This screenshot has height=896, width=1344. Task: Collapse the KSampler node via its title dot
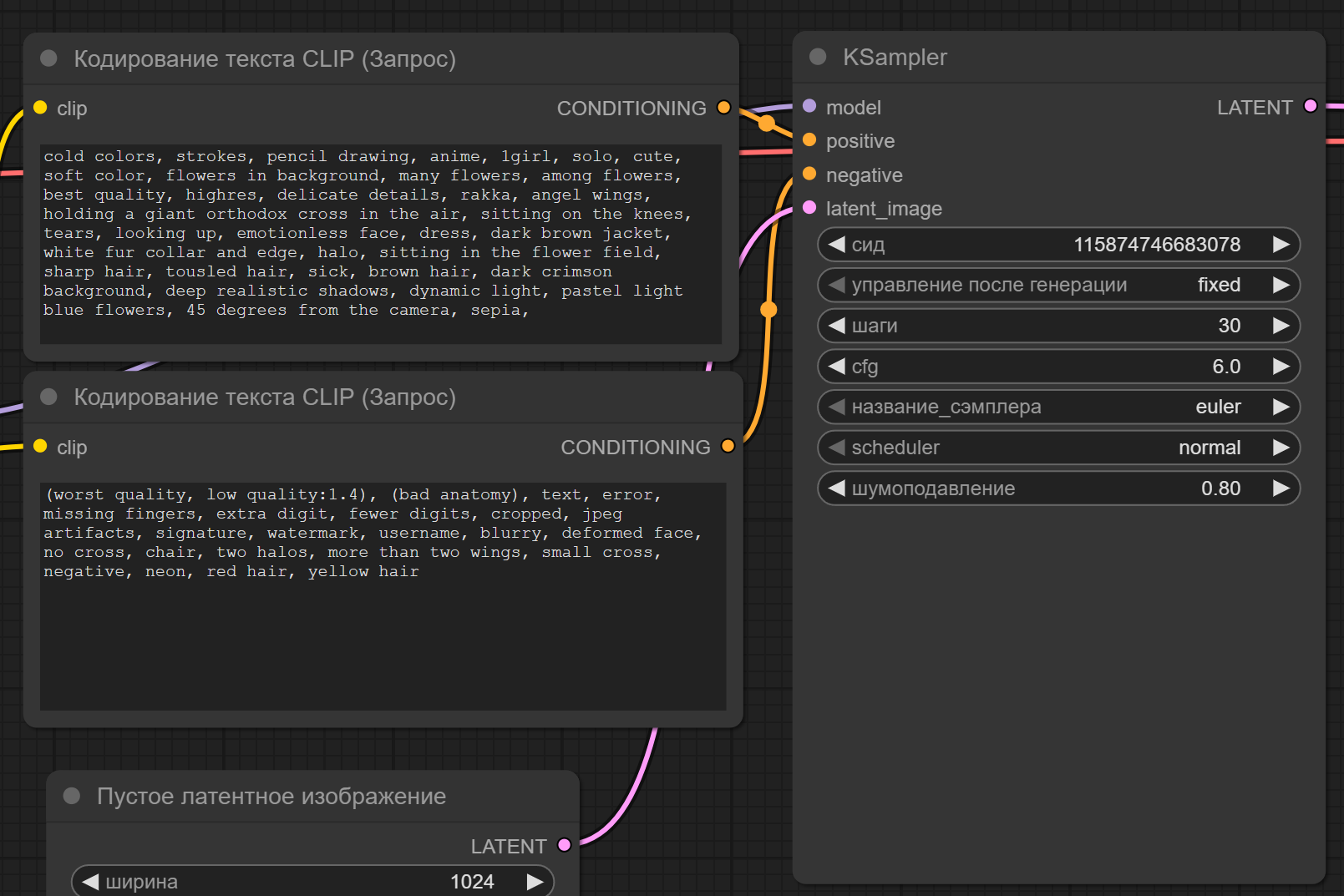coord(818,57)
